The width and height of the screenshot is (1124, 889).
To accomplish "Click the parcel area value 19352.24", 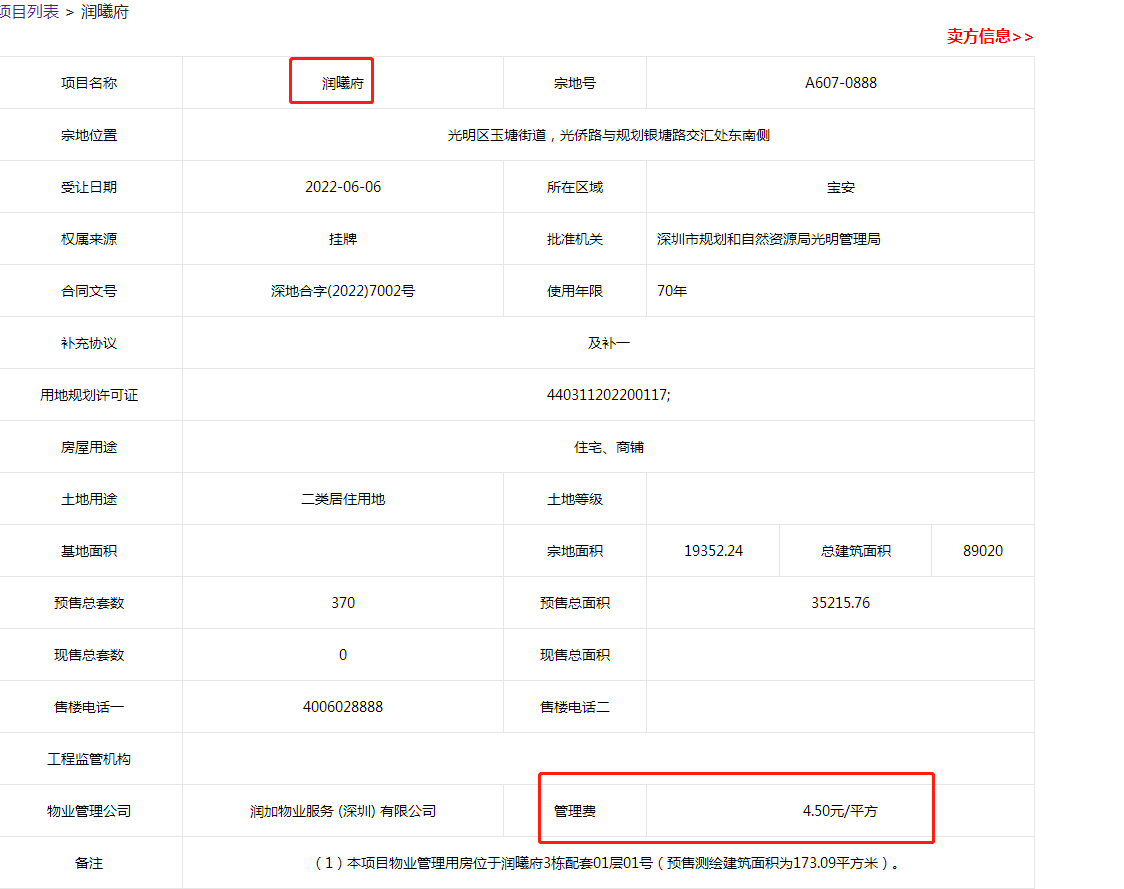I will coord(713,551).
